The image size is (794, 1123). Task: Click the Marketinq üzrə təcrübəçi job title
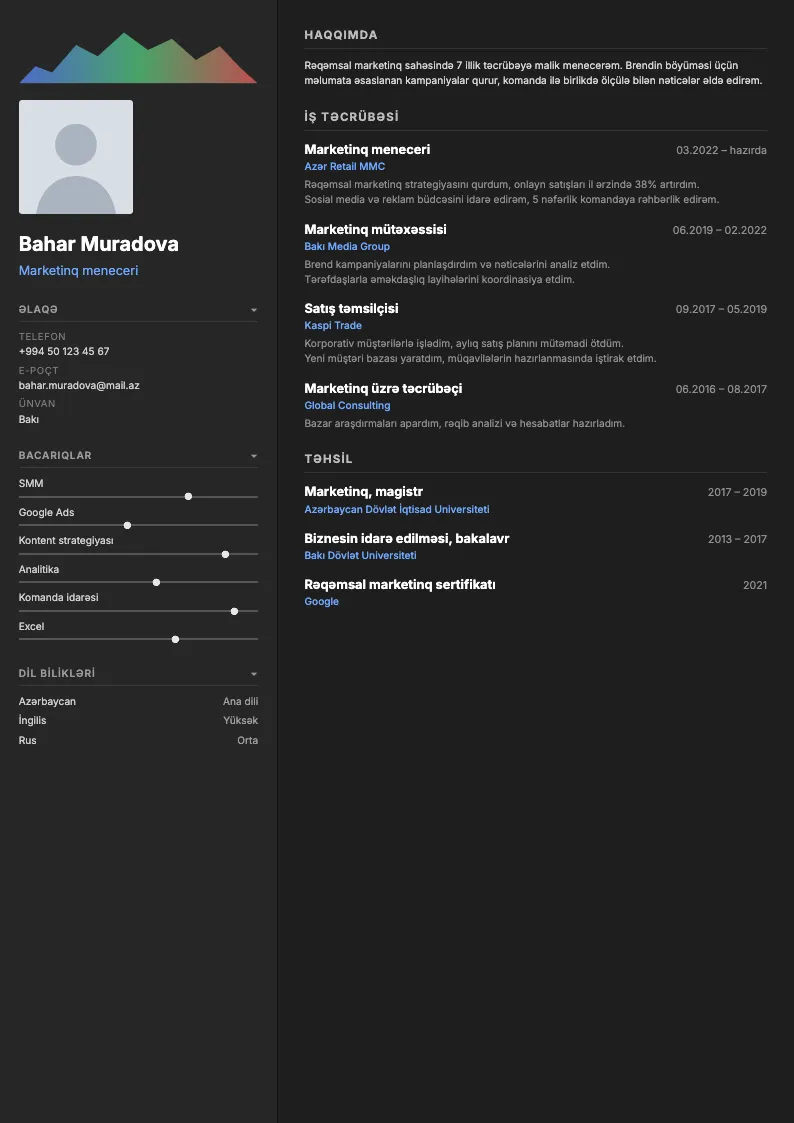point(383,388)
